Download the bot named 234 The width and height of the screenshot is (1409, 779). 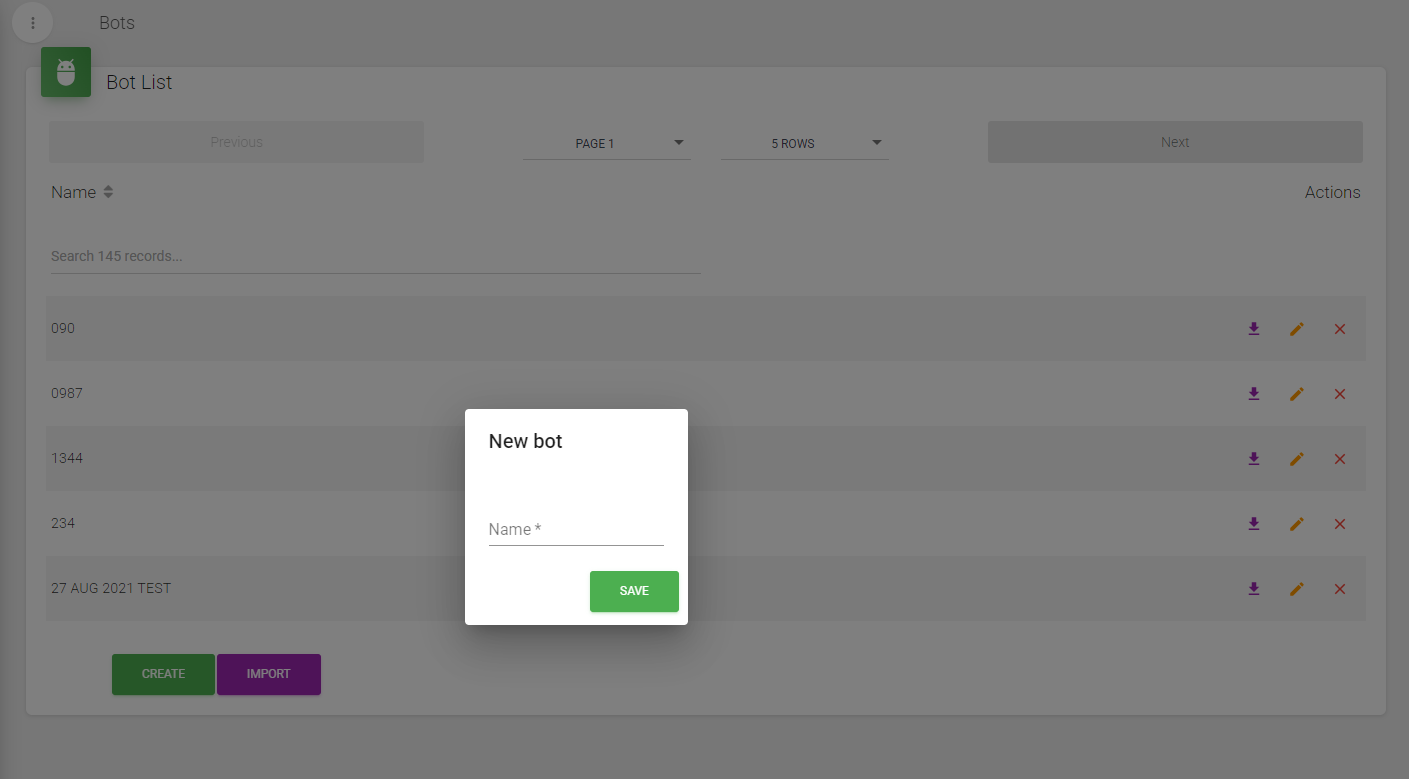tap(1254, 524)
